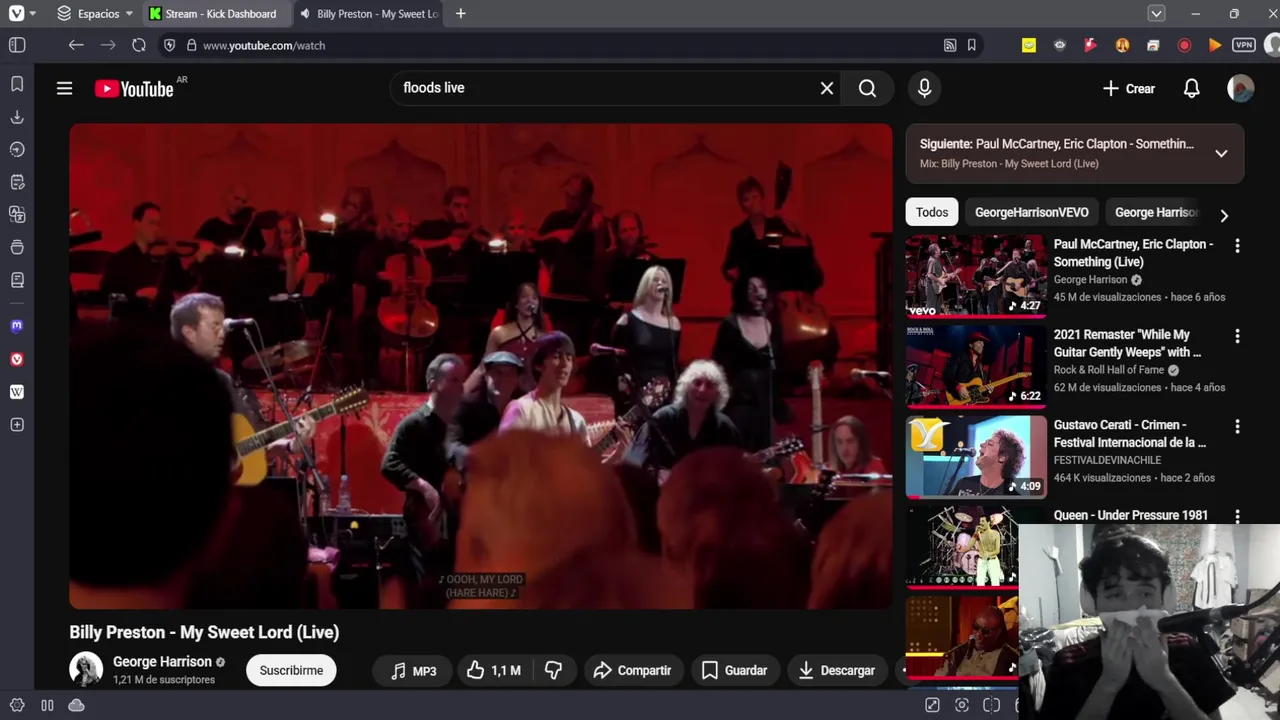The height and width of the screenshot is (720, 1280).
Task: Open the Vivaldi red web panel
Action: [x=17, y=359]
